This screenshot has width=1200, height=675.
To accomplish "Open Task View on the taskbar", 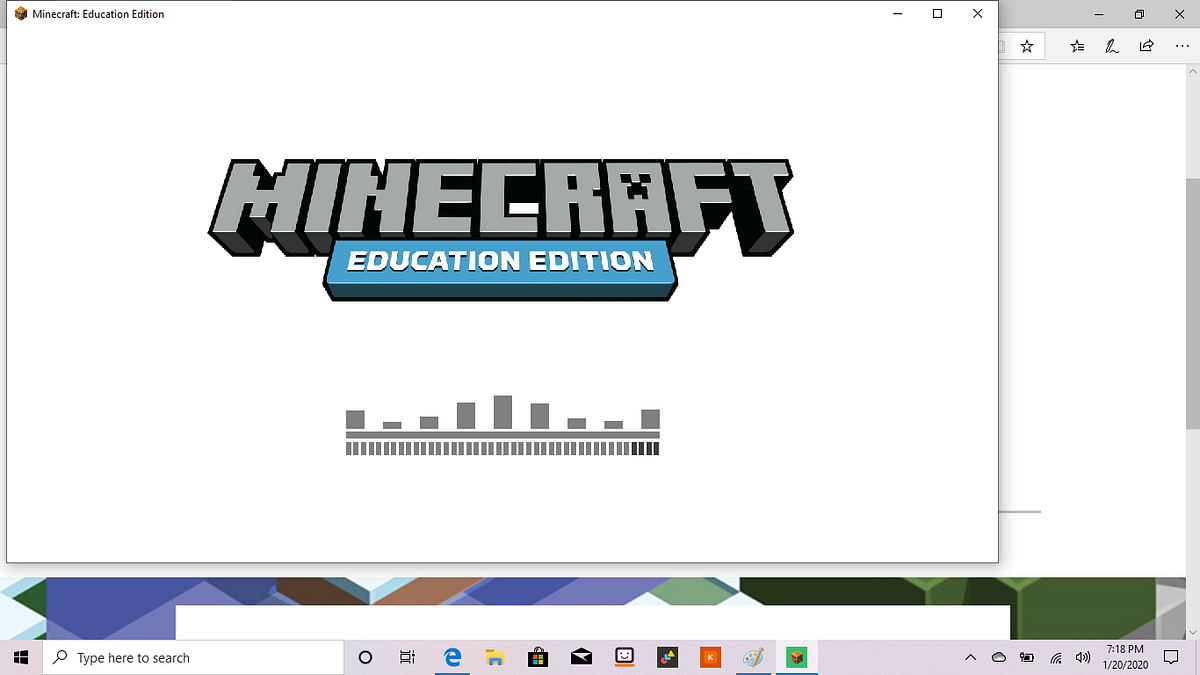I will click(407, 657).
